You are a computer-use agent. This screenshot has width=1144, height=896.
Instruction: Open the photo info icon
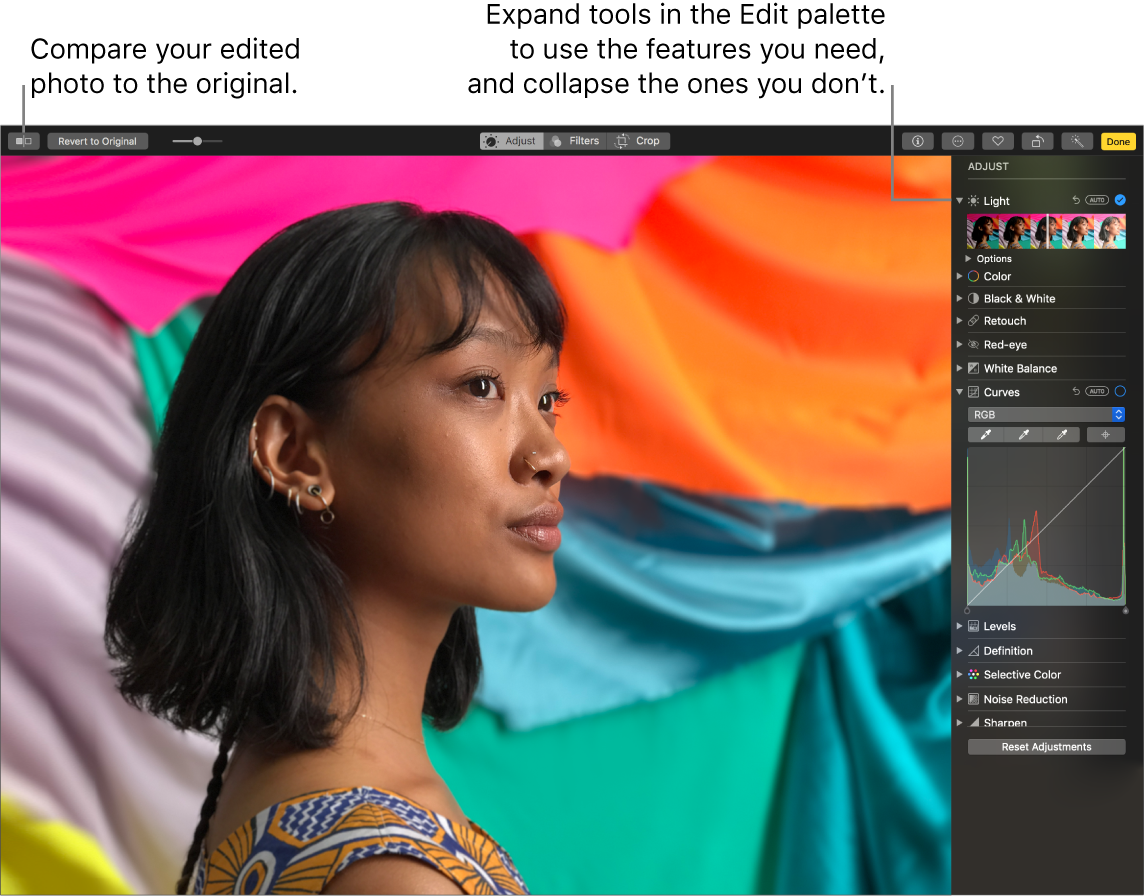tap(917, 141)
